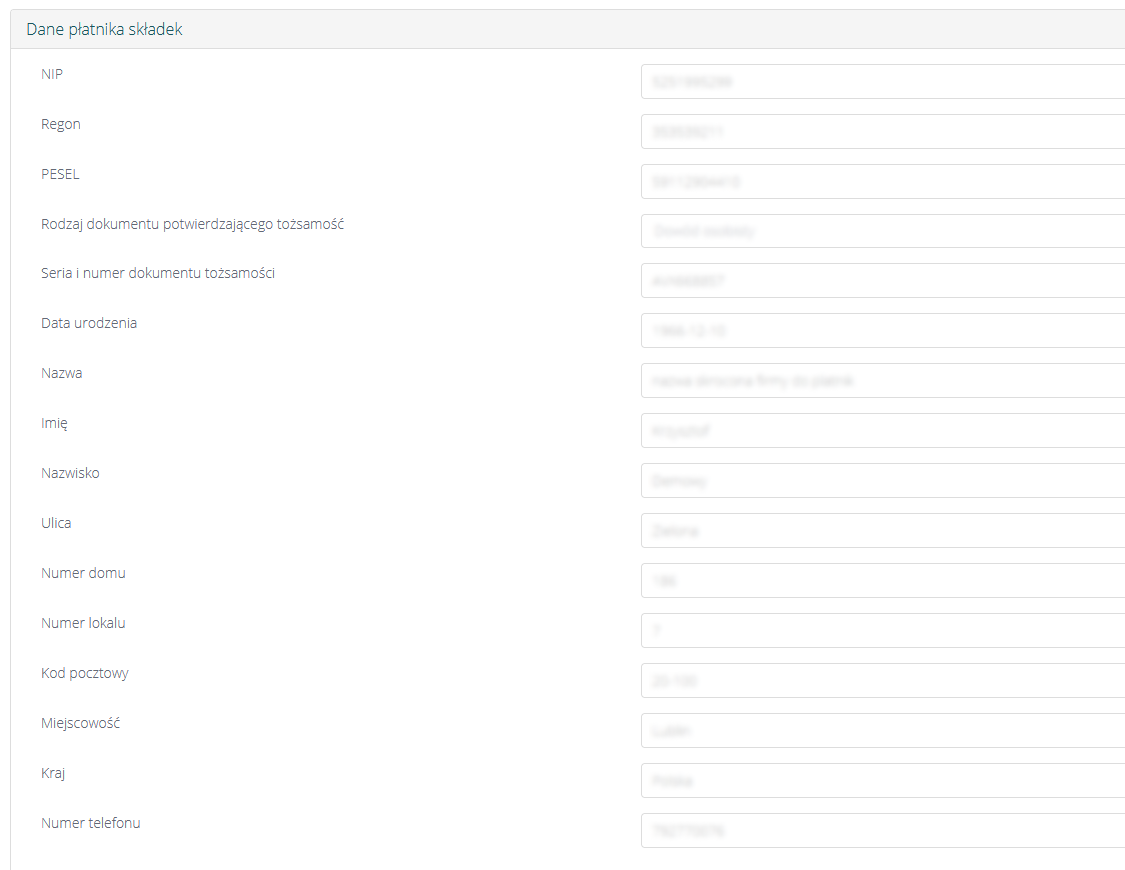Focus the Imię input field
This screenshot has width=1125, height=870.
click(882, 431)
